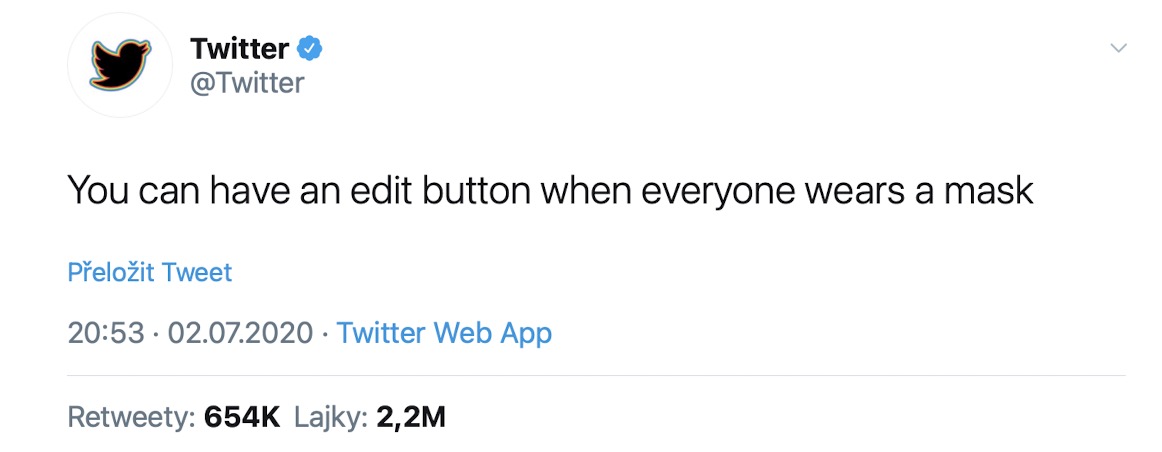The height and width of the screenshot is (452, 1162).
Task: Click the Přeložit Tweet link
Action: tap(149, 272)
